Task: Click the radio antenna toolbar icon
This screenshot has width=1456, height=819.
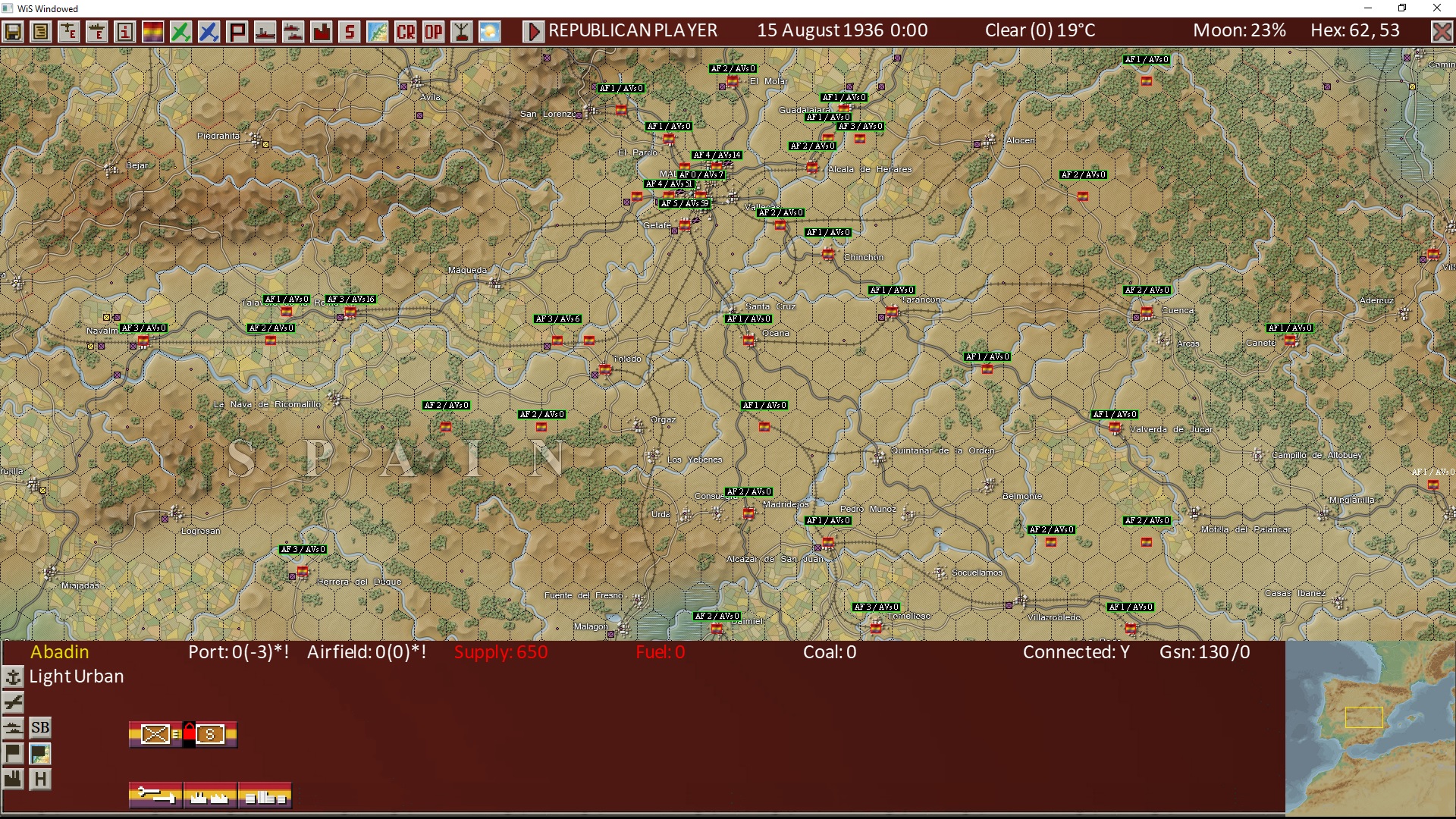Action: tap(462, 32)
